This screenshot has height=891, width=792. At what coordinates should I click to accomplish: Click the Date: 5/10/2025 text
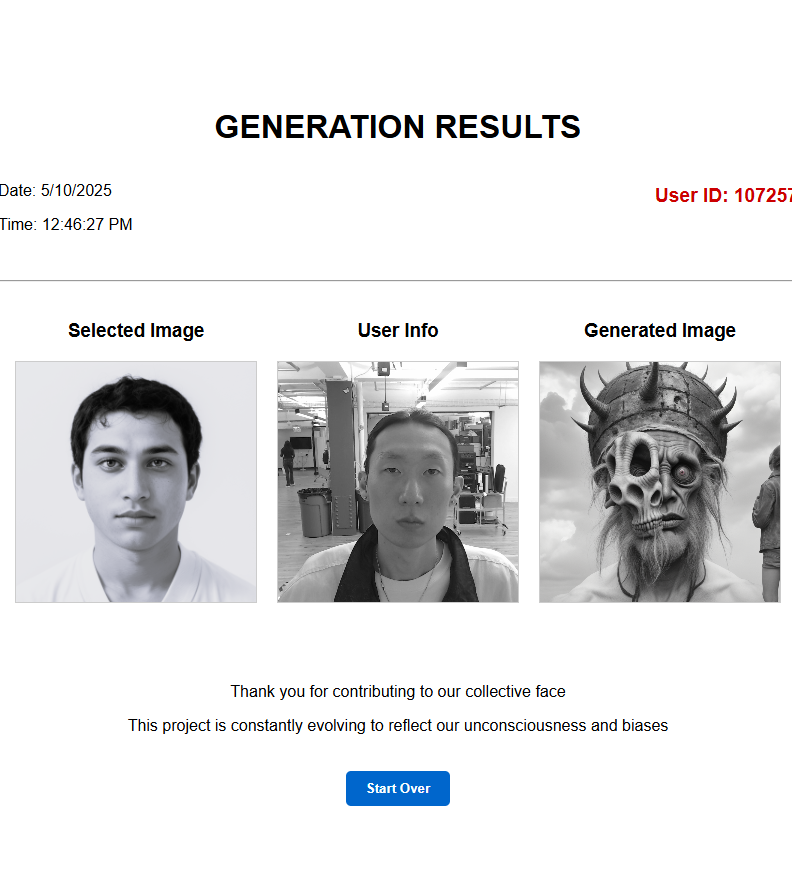coord(56,190)
